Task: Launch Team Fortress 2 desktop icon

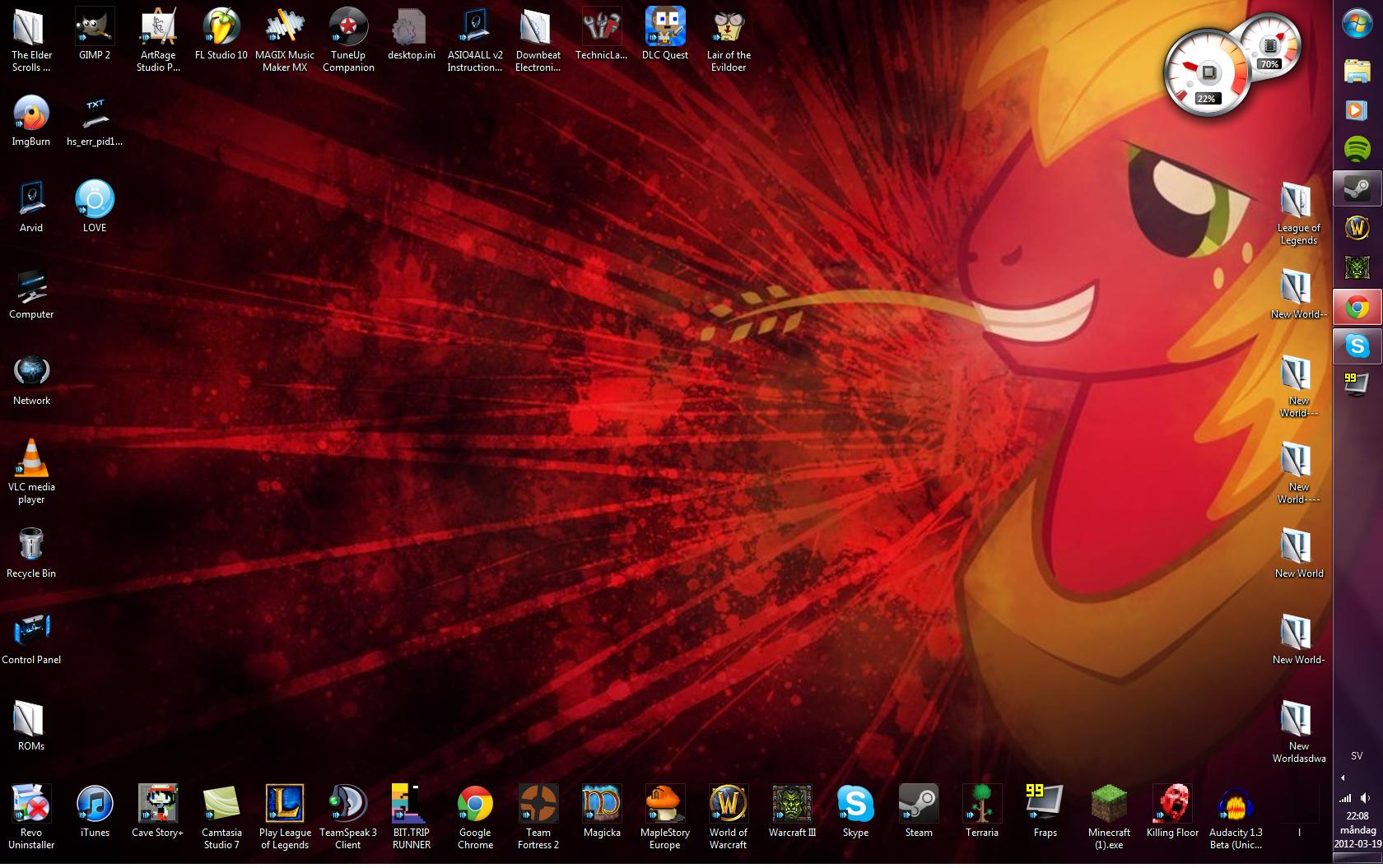Action: tap(538, 818)
